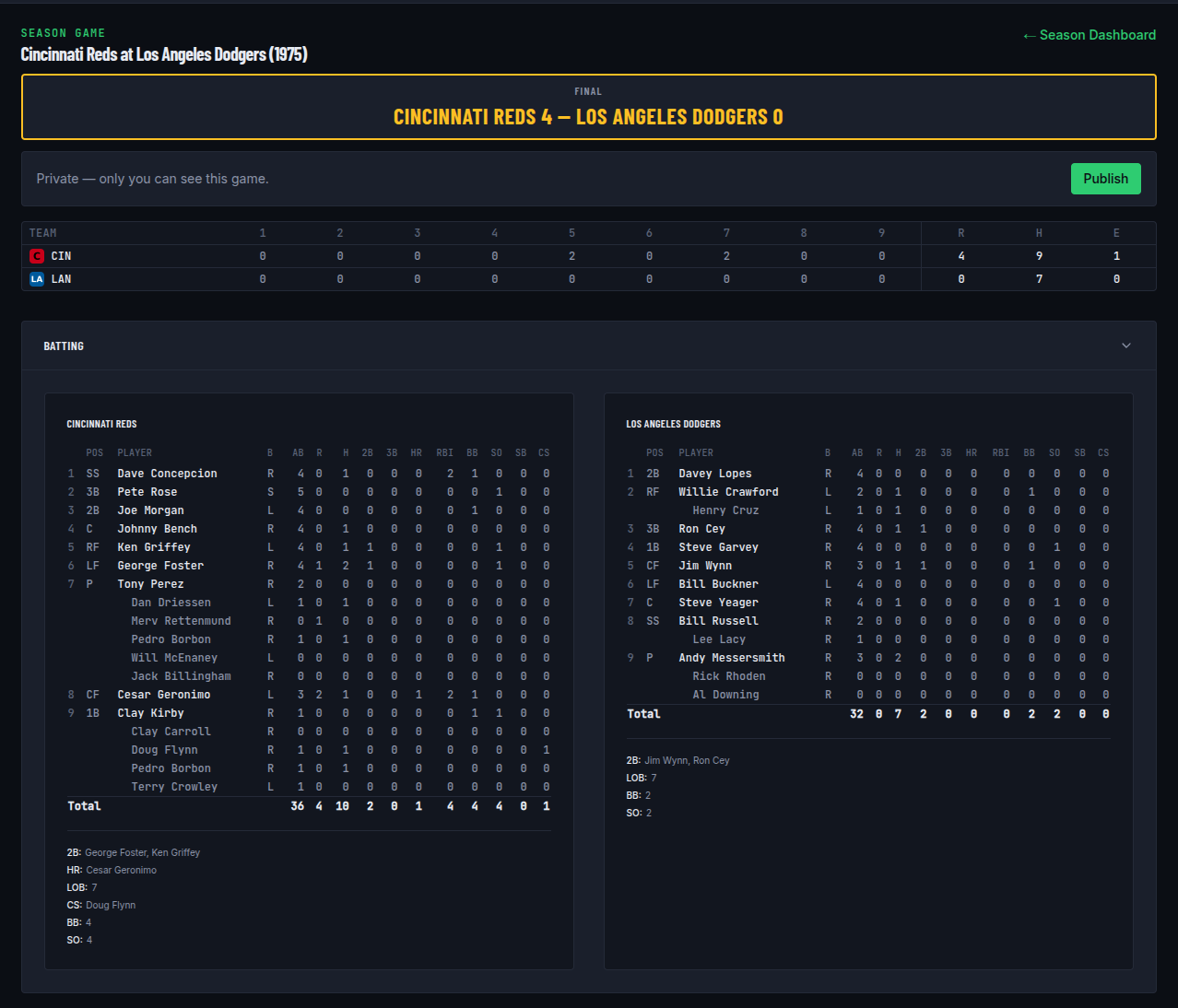
Task: Click player Andy Messersmith
Action: click(732, 658)
